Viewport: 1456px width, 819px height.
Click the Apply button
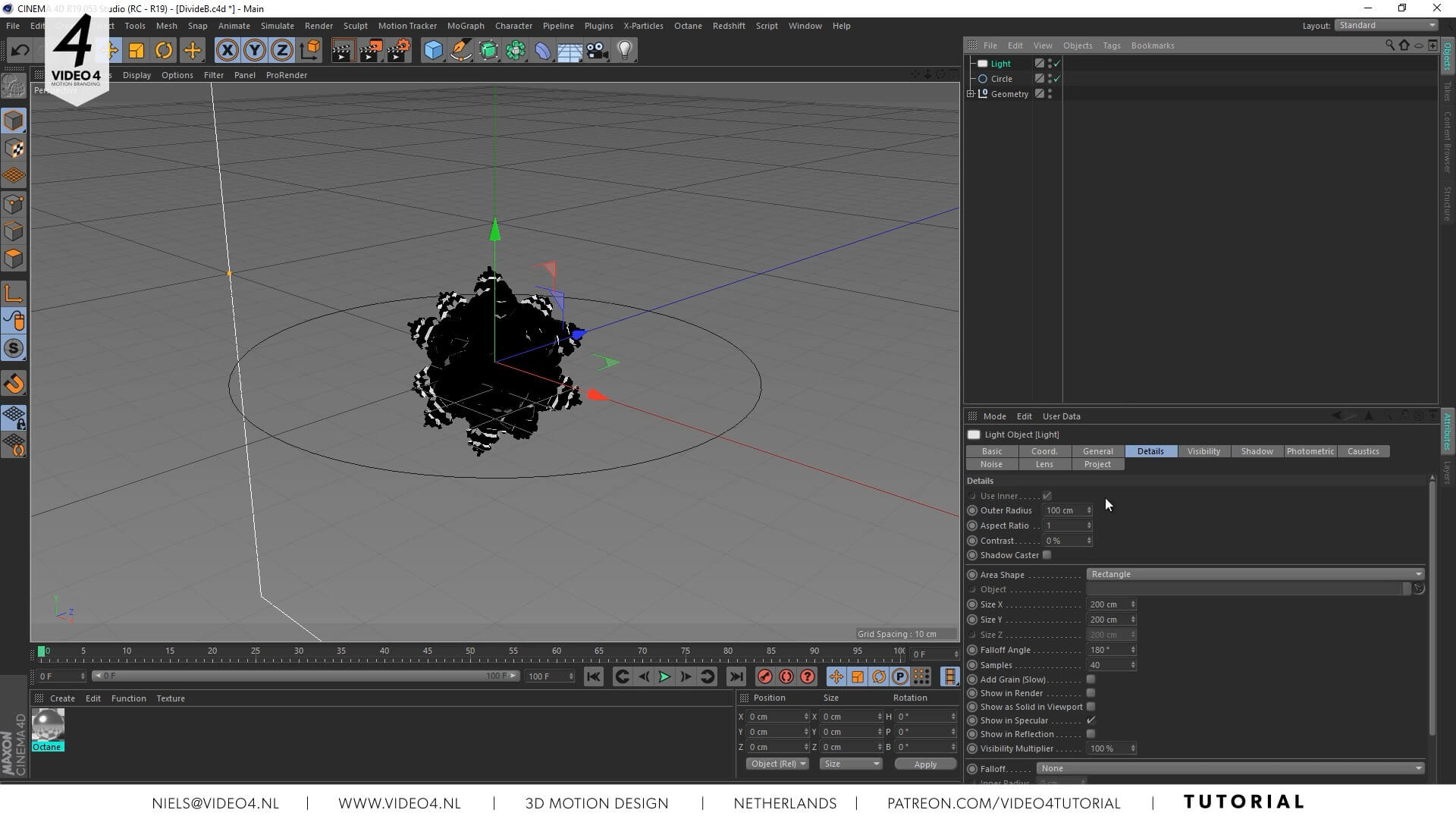[x=924, y=764]
